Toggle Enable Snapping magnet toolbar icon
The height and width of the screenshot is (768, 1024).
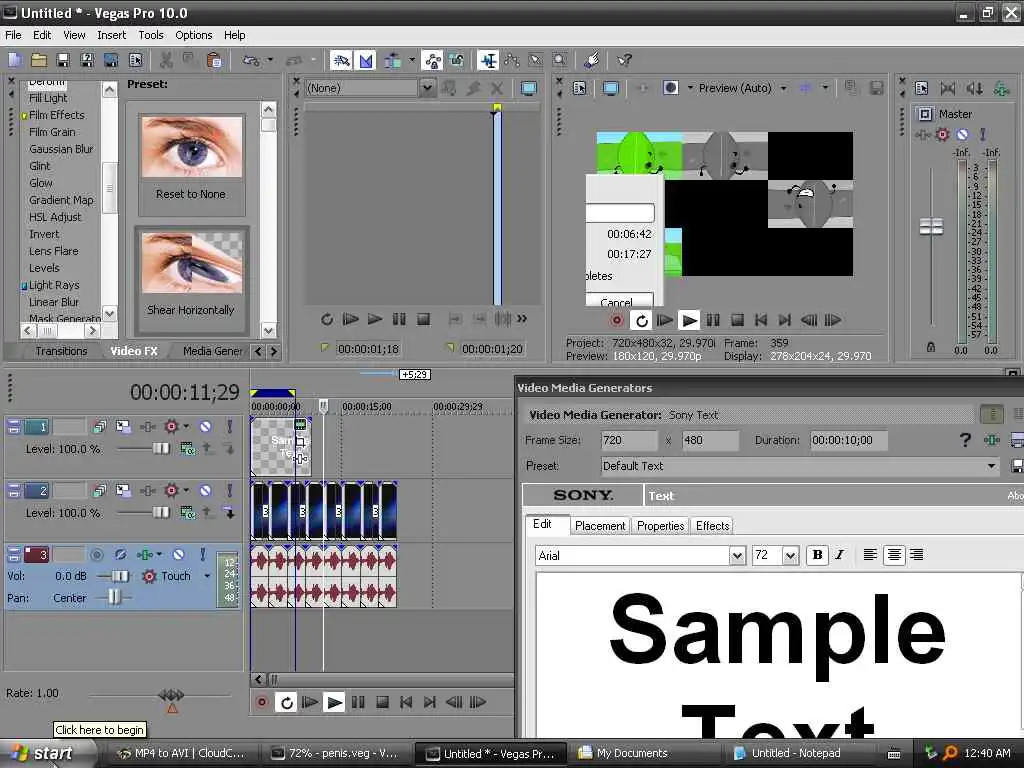point(341,61)
